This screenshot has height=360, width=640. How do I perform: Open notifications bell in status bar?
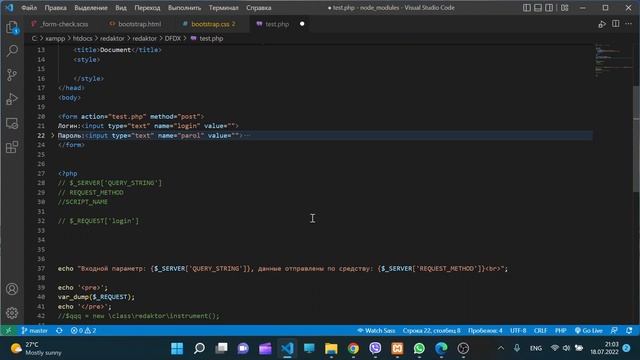click(629, 331)
